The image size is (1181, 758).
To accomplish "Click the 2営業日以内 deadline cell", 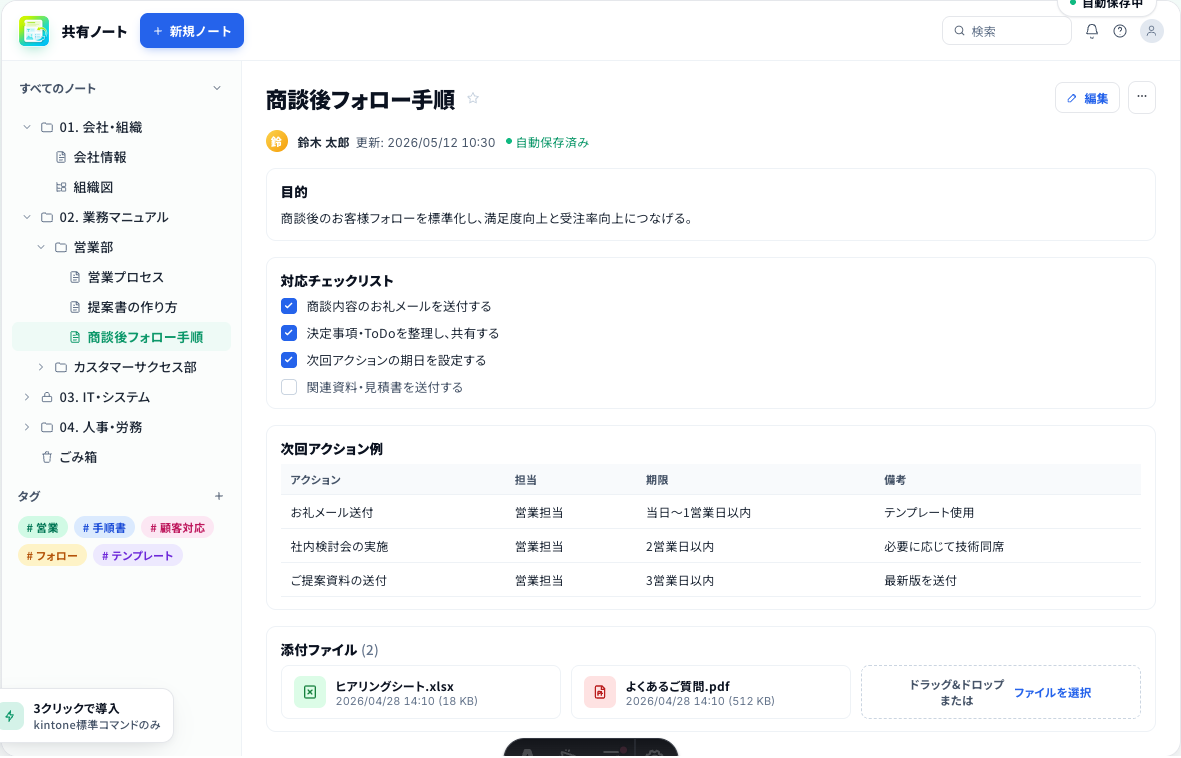I will [x=679, y=546].
